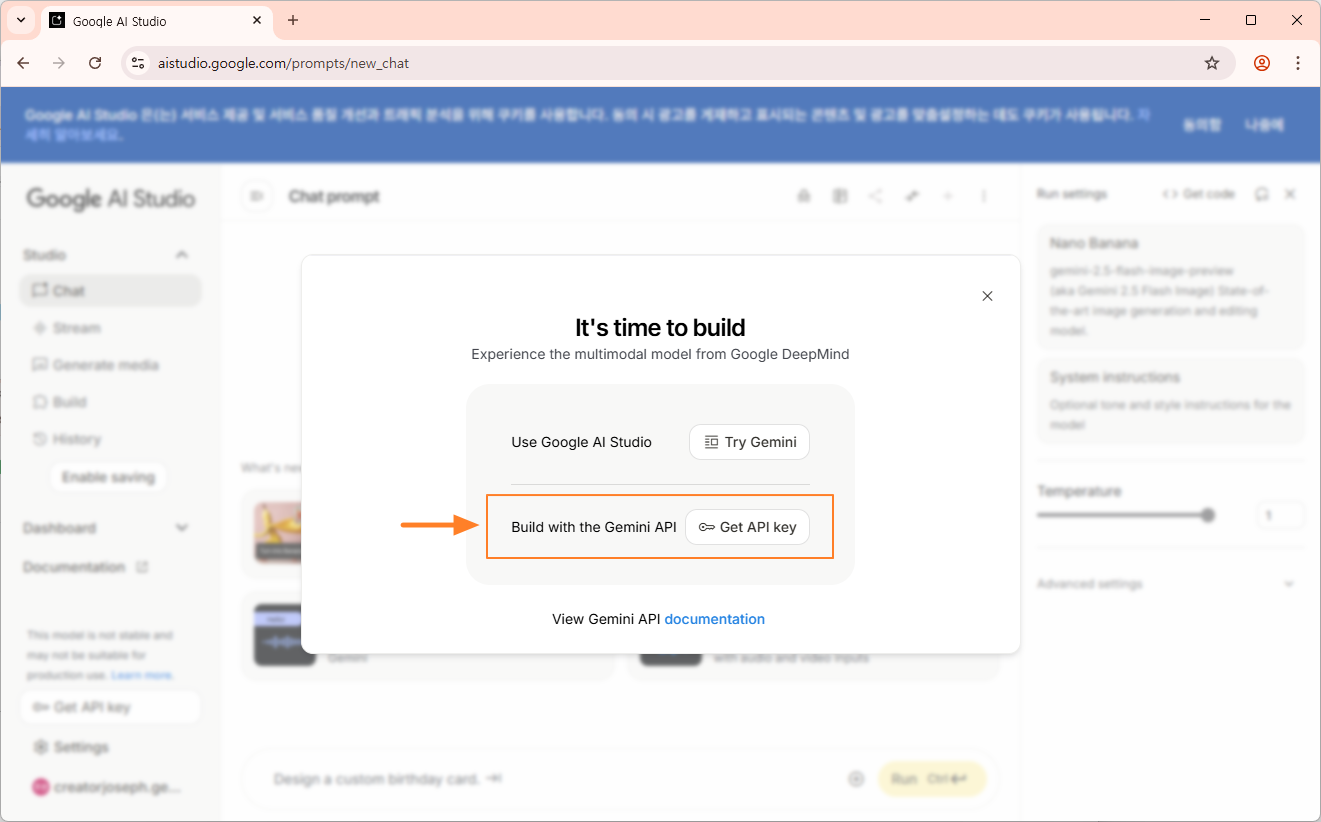The width and height of the screenshot is (1321, 822).
Task: Collapse the Studio section chevron
Action: (181, 255)
